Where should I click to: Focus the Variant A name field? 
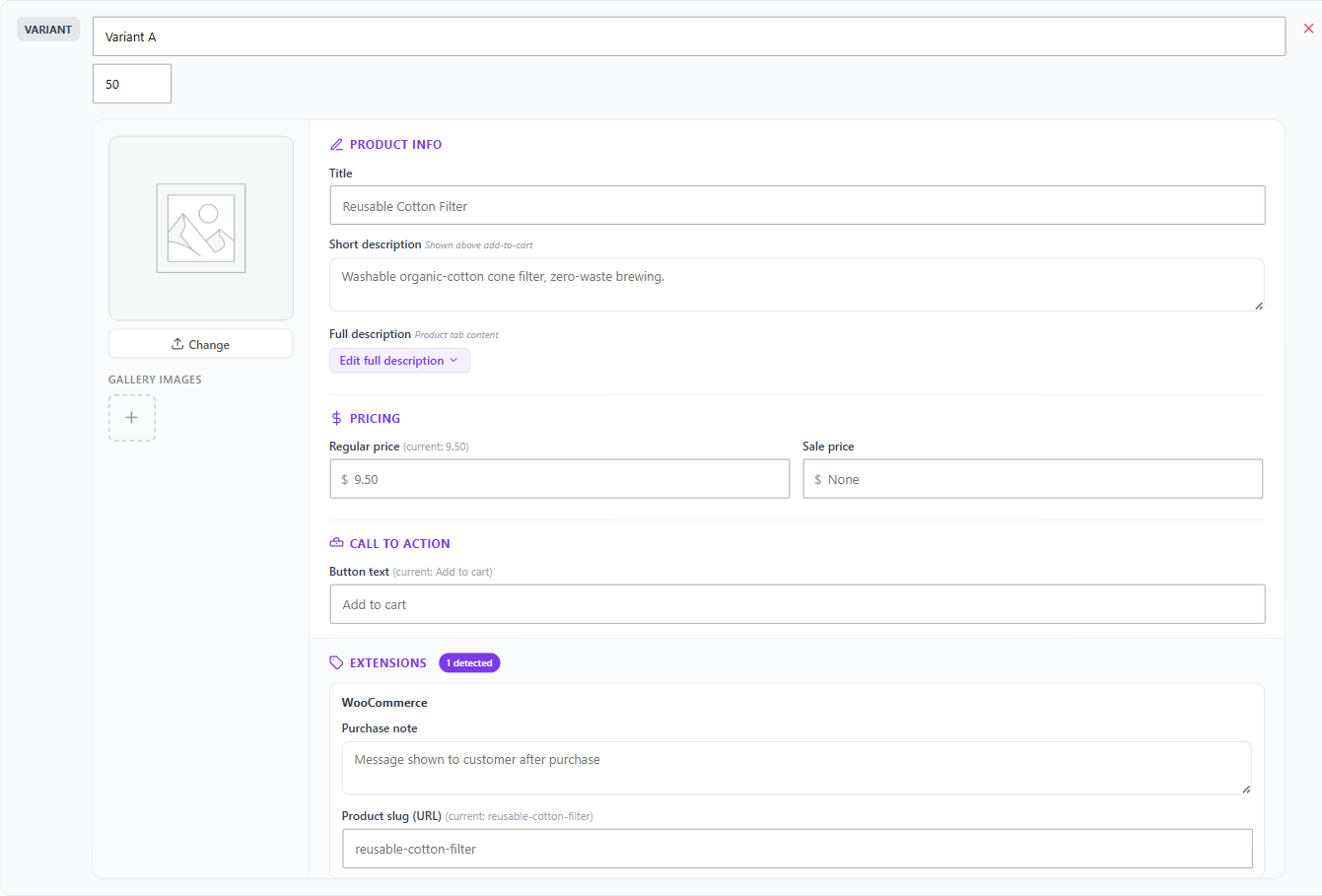click(689, 36)
